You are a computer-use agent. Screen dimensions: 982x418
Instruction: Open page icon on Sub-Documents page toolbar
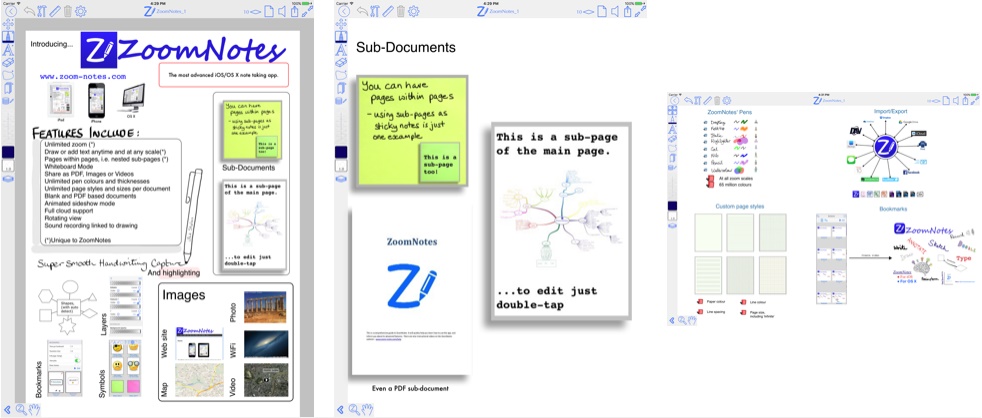point(601,11)
